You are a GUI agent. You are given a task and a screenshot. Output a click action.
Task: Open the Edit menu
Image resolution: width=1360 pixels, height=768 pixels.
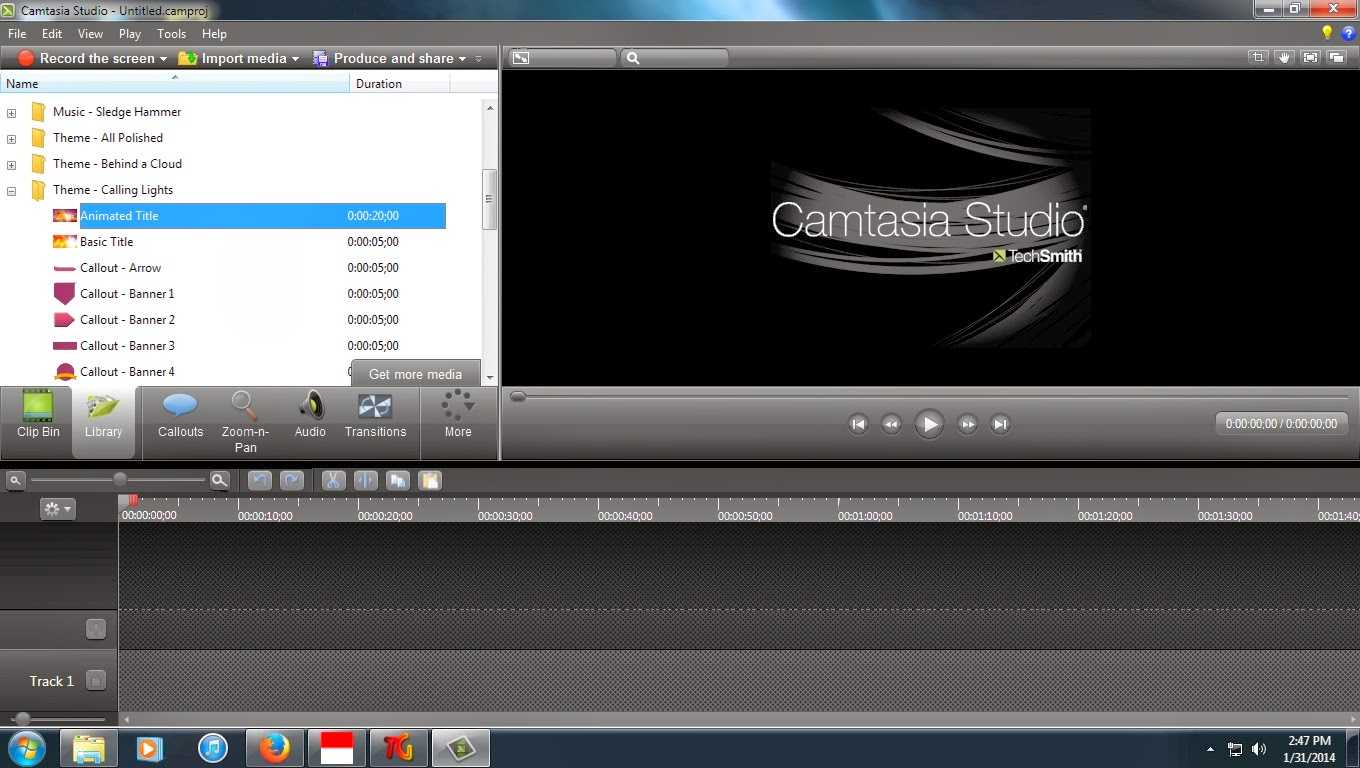point(52,33)
